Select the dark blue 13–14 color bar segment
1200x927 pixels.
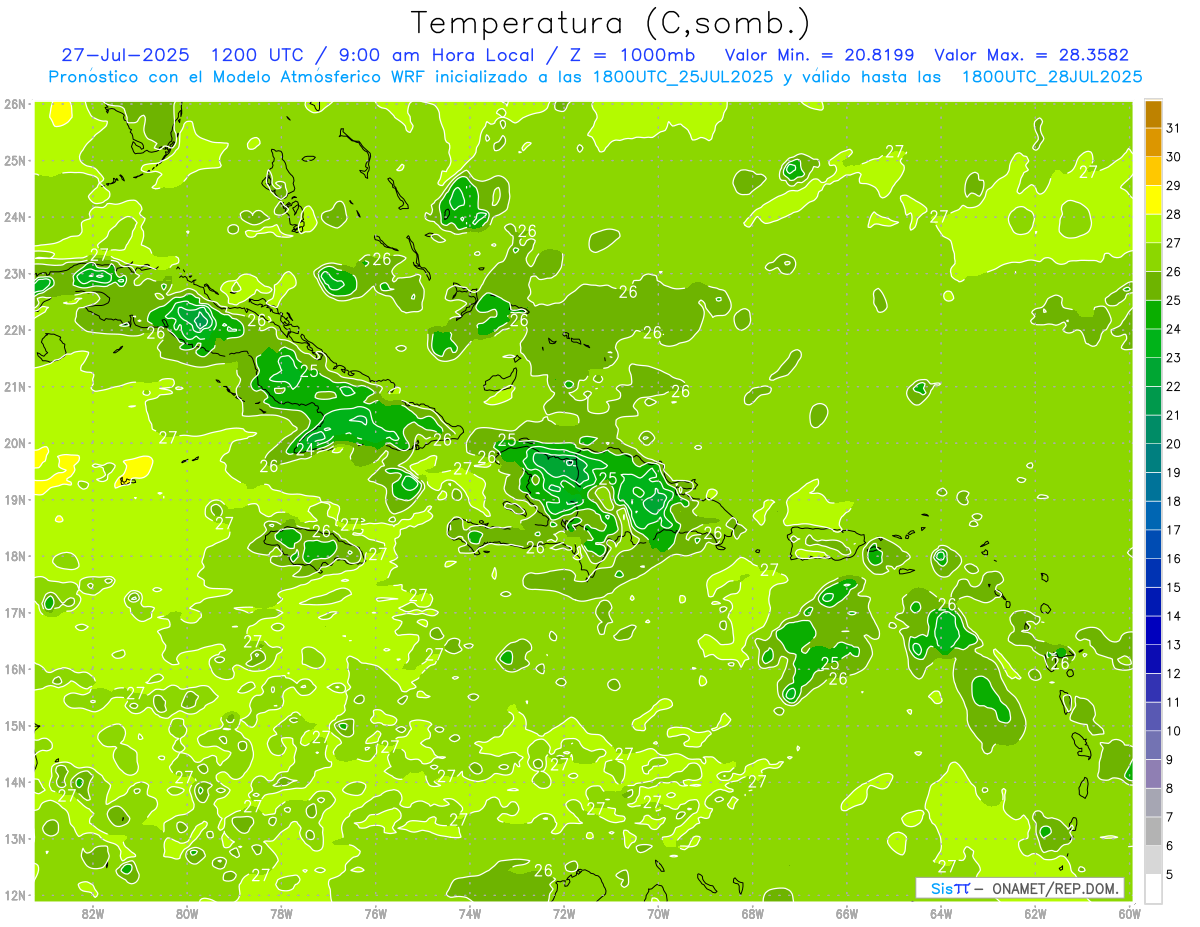click(x=1152, y=631)
